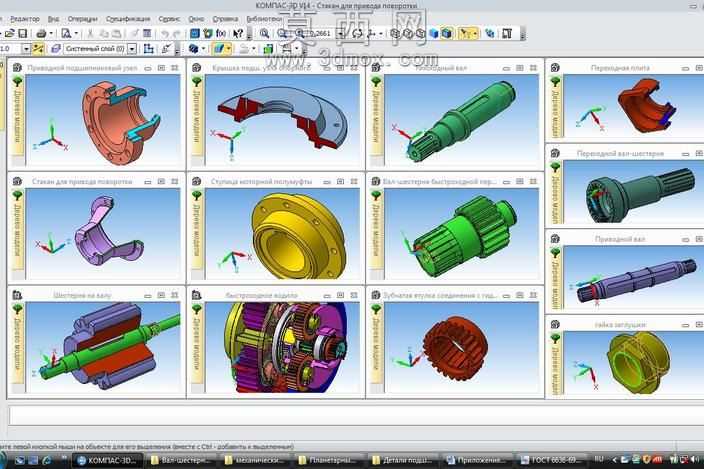Enable thin hidden lines display mode
This screenshot has height=469, width=704.
420,33
